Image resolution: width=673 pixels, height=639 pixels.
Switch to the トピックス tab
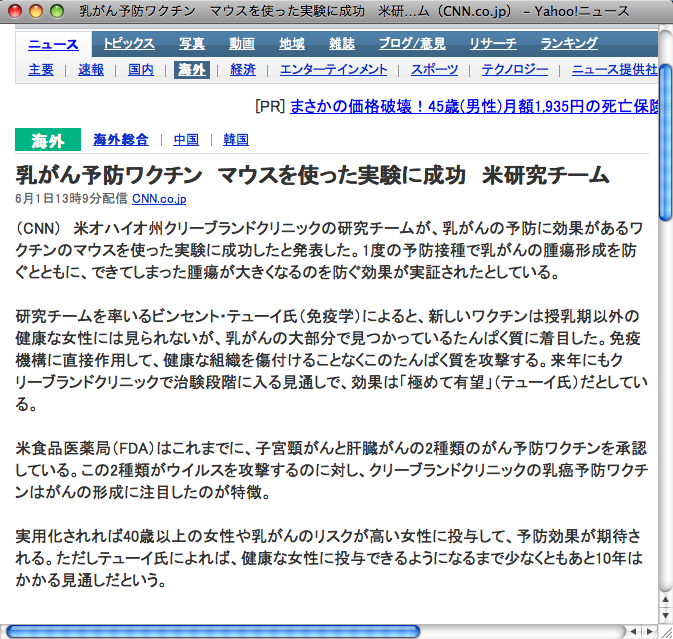tap(129, 43)
